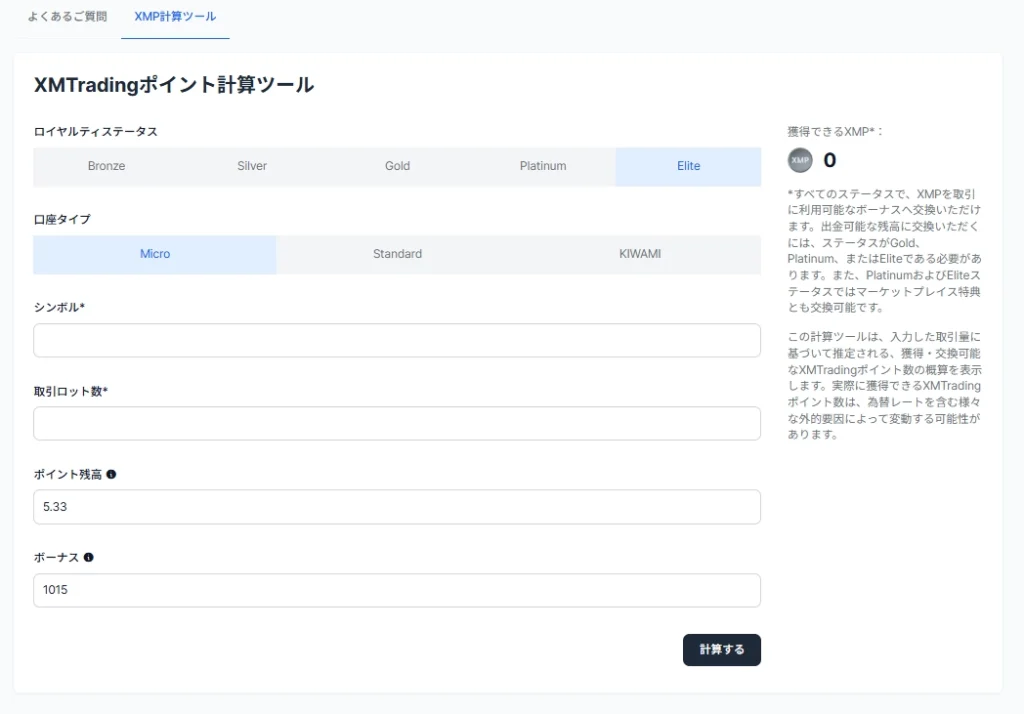The image size is (1024, 714).
Task: Click the info icon beside ボーナス
Action: click(89, 557)
